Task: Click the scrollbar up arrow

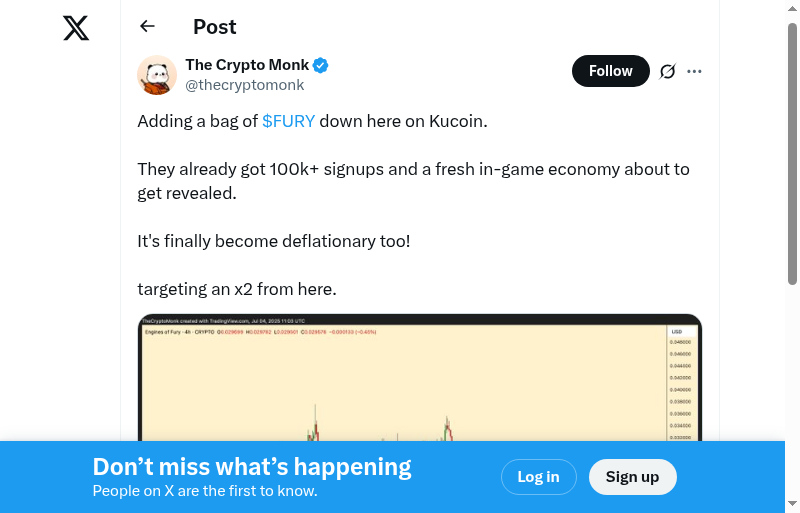Action: click(792, 9)
